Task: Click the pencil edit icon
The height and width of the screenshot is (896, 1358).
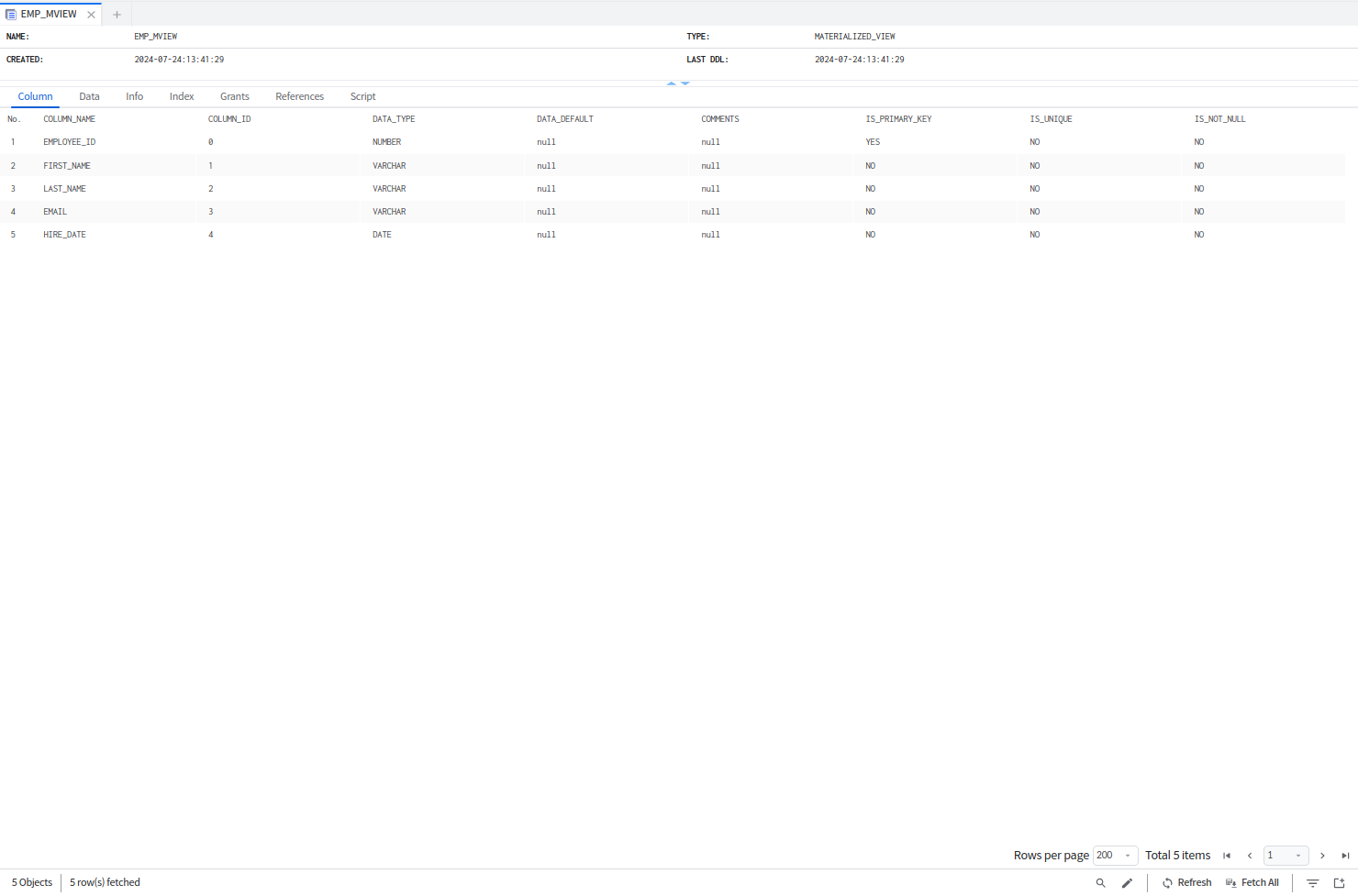Action: [1127, 883]
